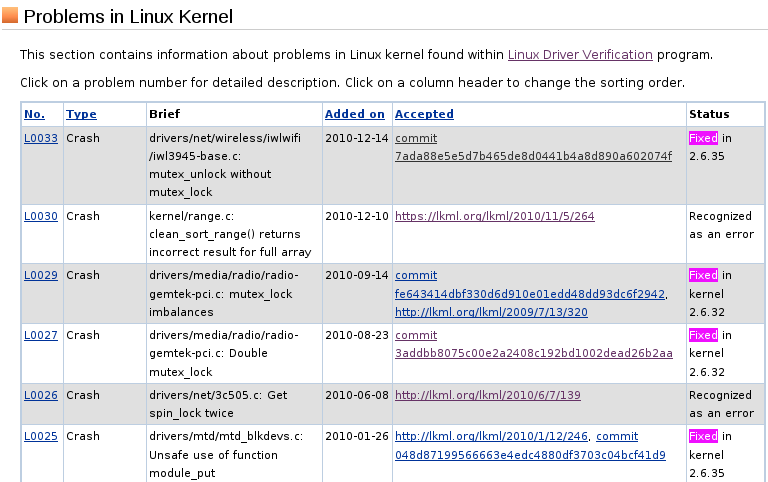Viewport: 768px width, 482px height.
Task: Open lkml.org 2010/11/5/264 link
Action: (x=495, y=216)
